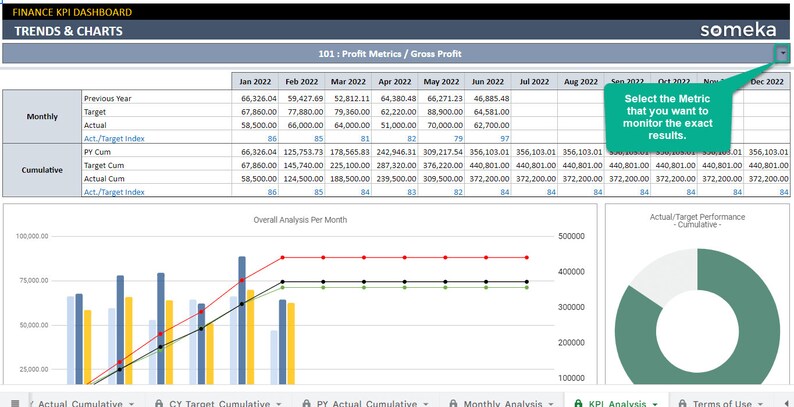Click the someka logo in header

(x=738, y=30)
